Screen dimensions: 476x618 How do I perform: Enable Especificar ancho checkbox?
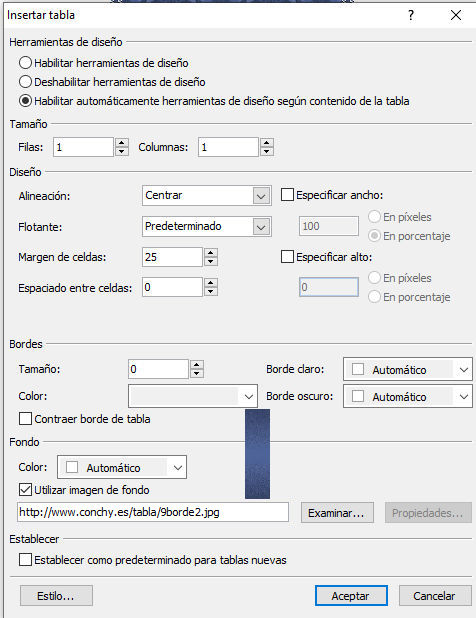point(287,195)
